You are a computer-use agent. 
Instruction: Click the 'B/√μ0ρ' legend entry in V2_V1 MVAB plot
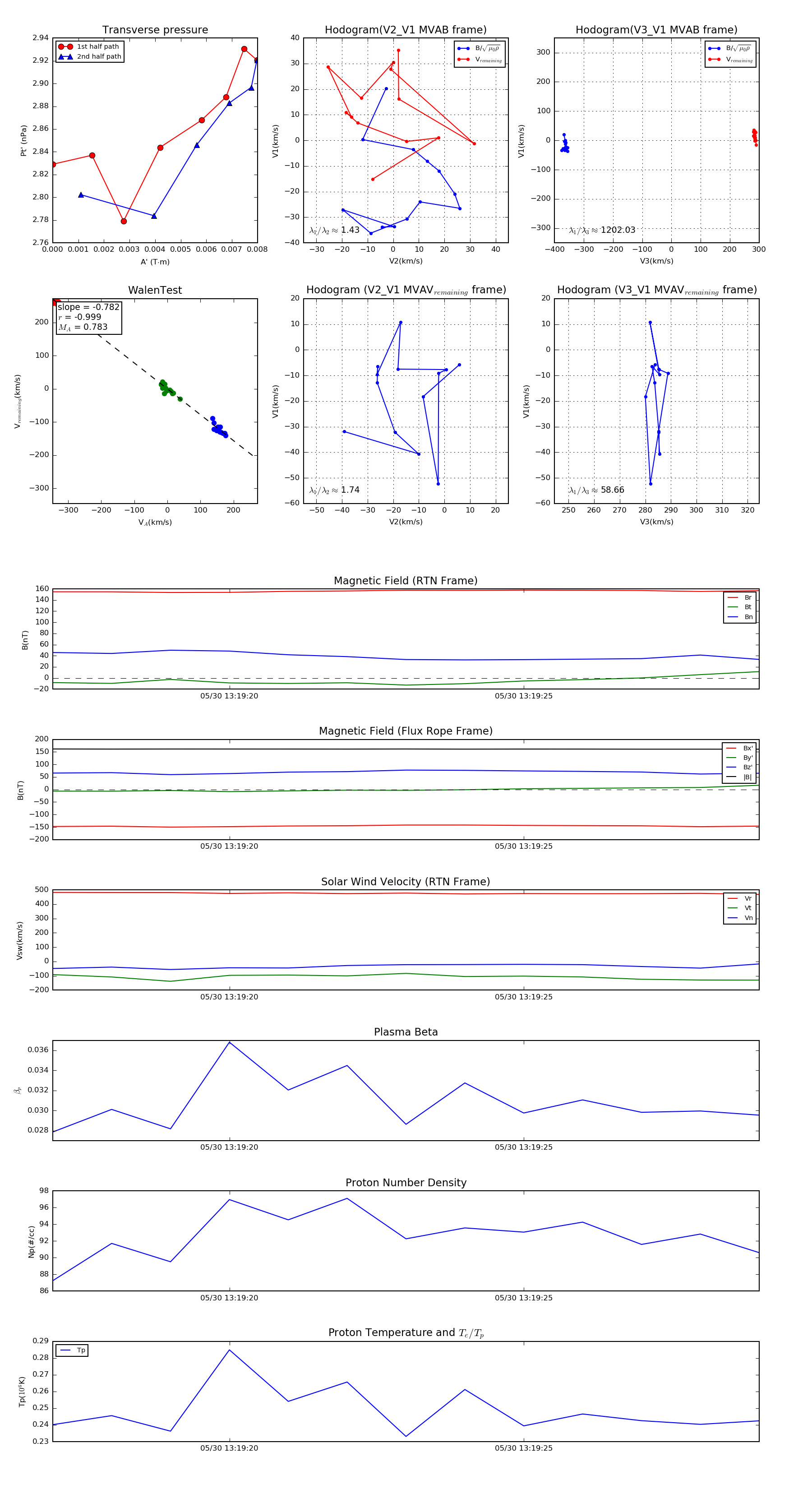tap(479, 49)
